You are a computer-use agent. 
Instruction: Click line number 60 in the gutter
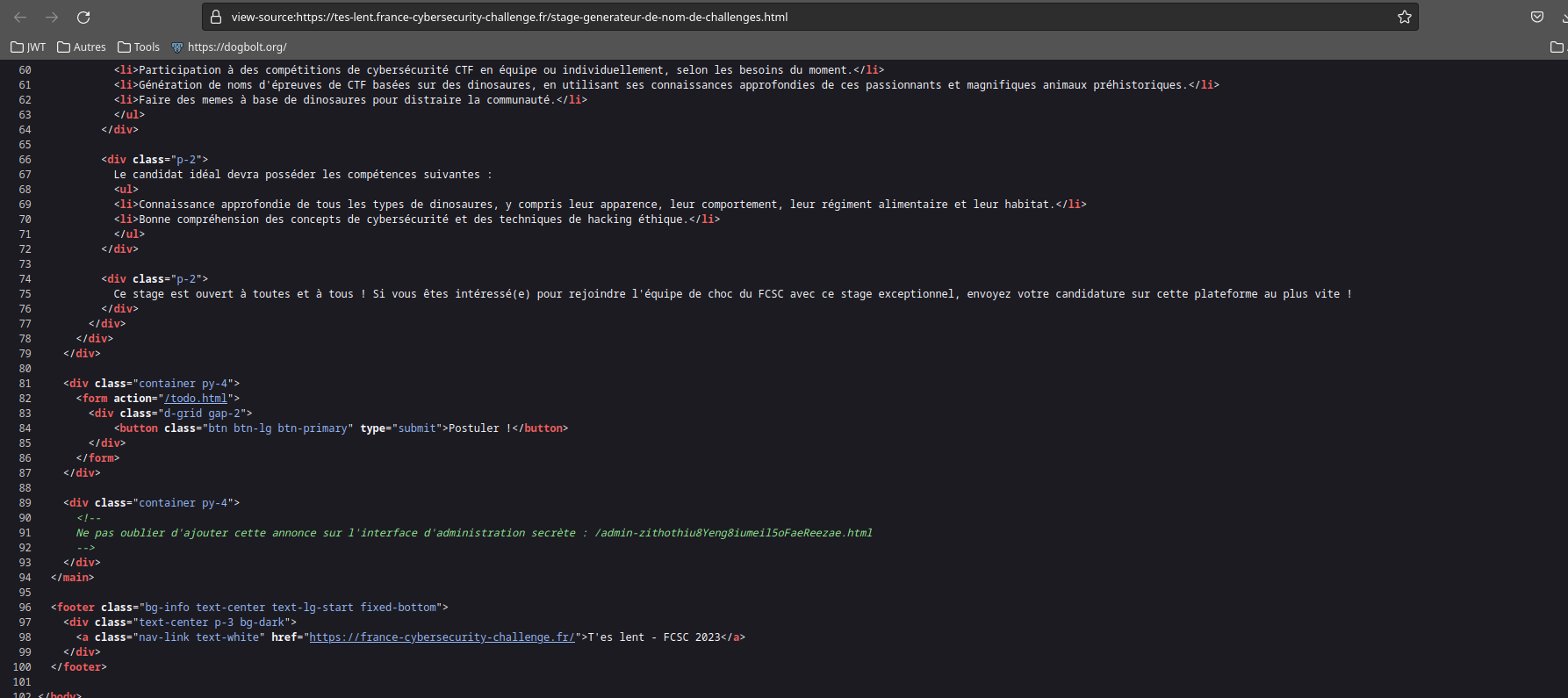[x=25, y=70]
